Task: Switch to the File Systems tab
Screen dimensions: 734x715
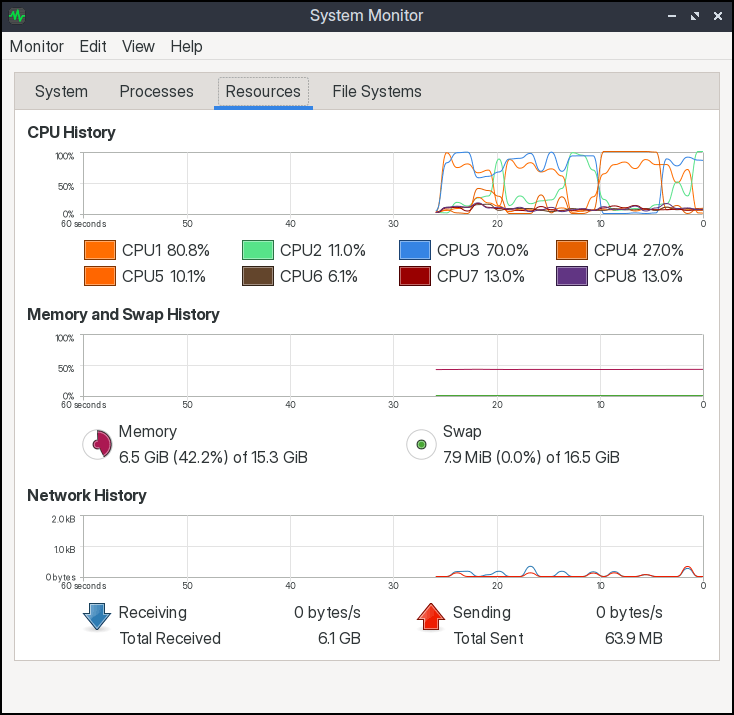Action: point(377,91)
